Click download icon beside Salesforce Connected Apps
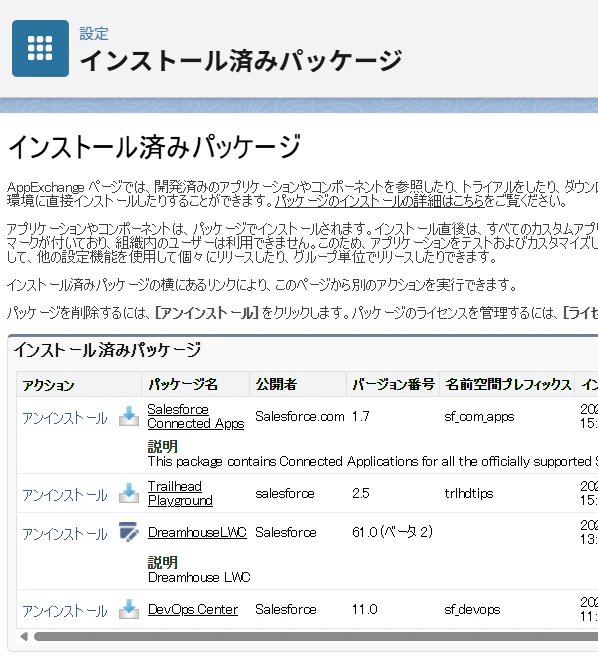The width and height of the screenshot is (598, 663). (x=129, y=416)
